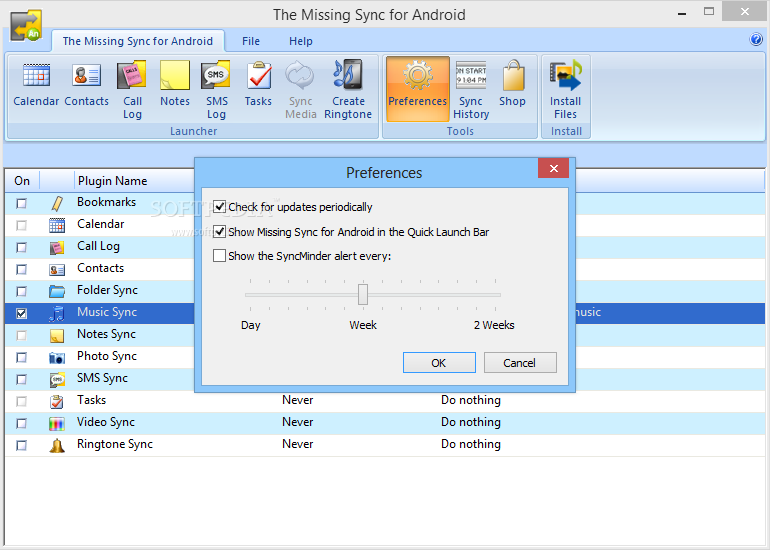The image size is (770, 550).
Task: Enable the Photo Sync plugin checkbox
Action: pyautogui.click(x=22, y=358)
